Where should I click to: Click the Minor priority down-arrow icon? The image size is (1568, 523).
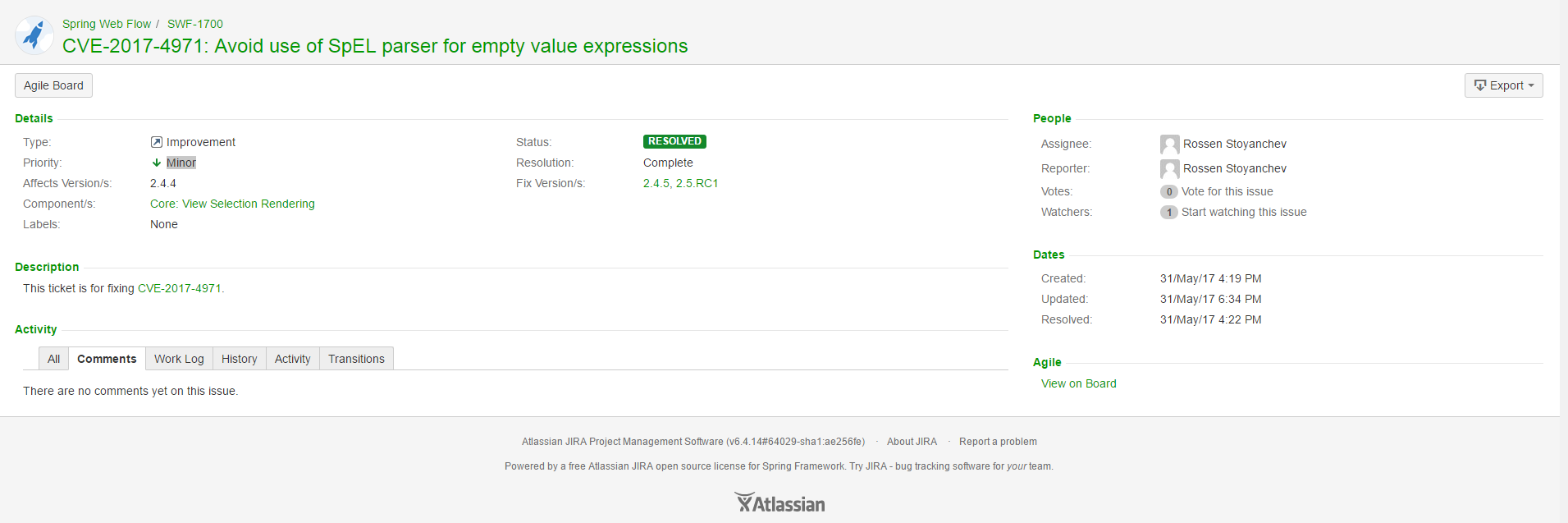point(157,163)
